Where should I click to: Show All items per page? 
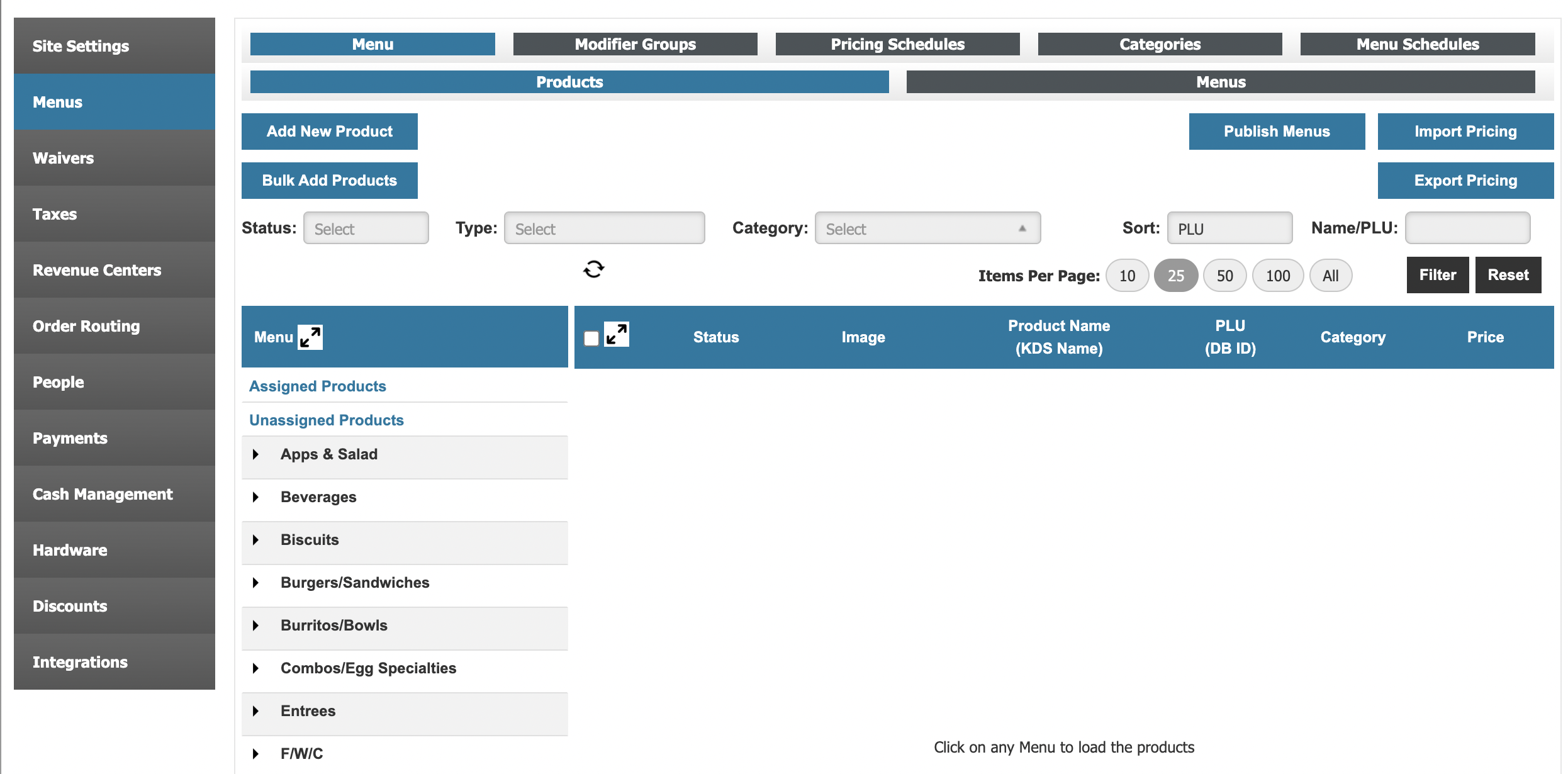(1330, 276)
